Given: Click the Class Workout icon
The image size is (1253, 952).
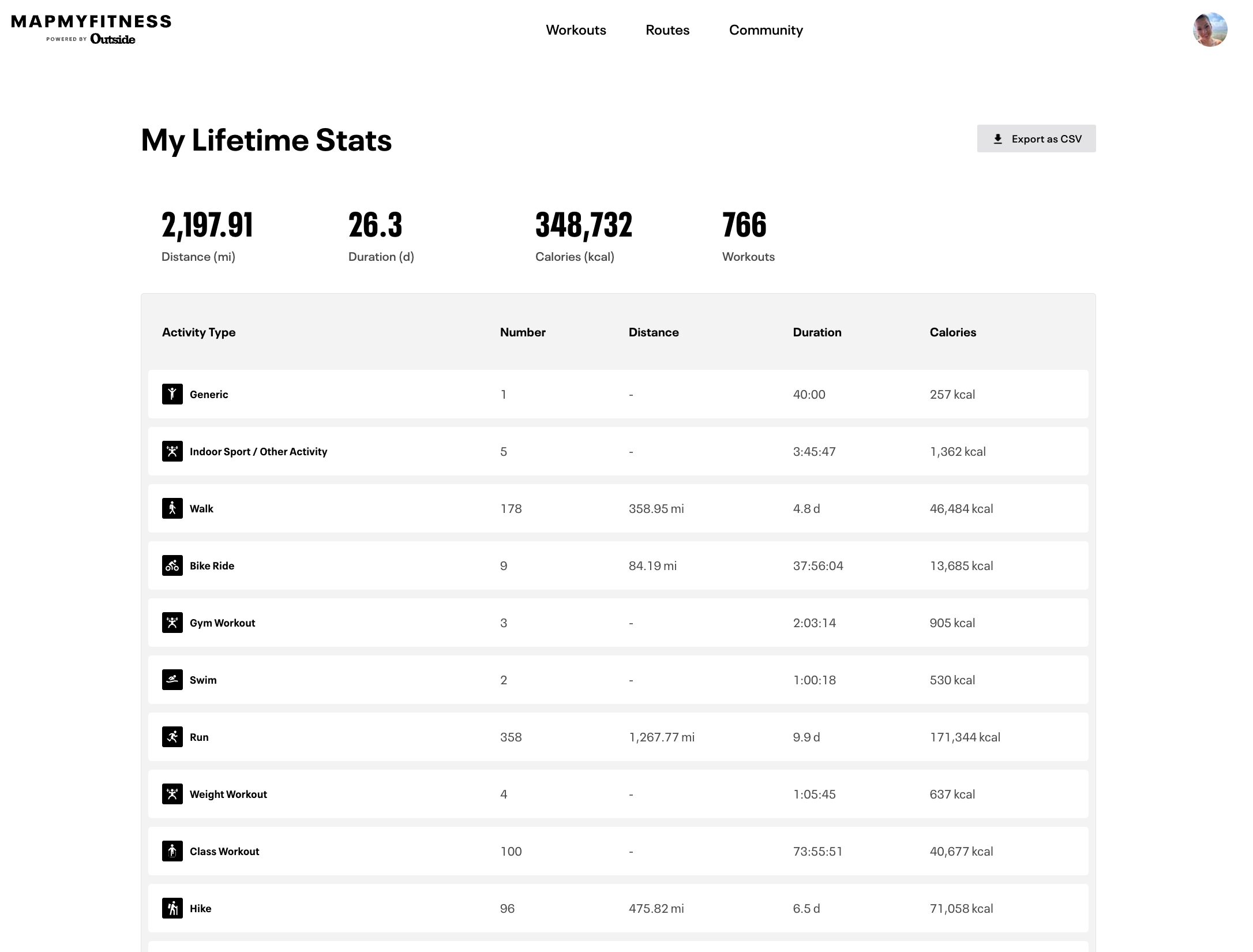Looking at the screenshot, I should [172, 851].
